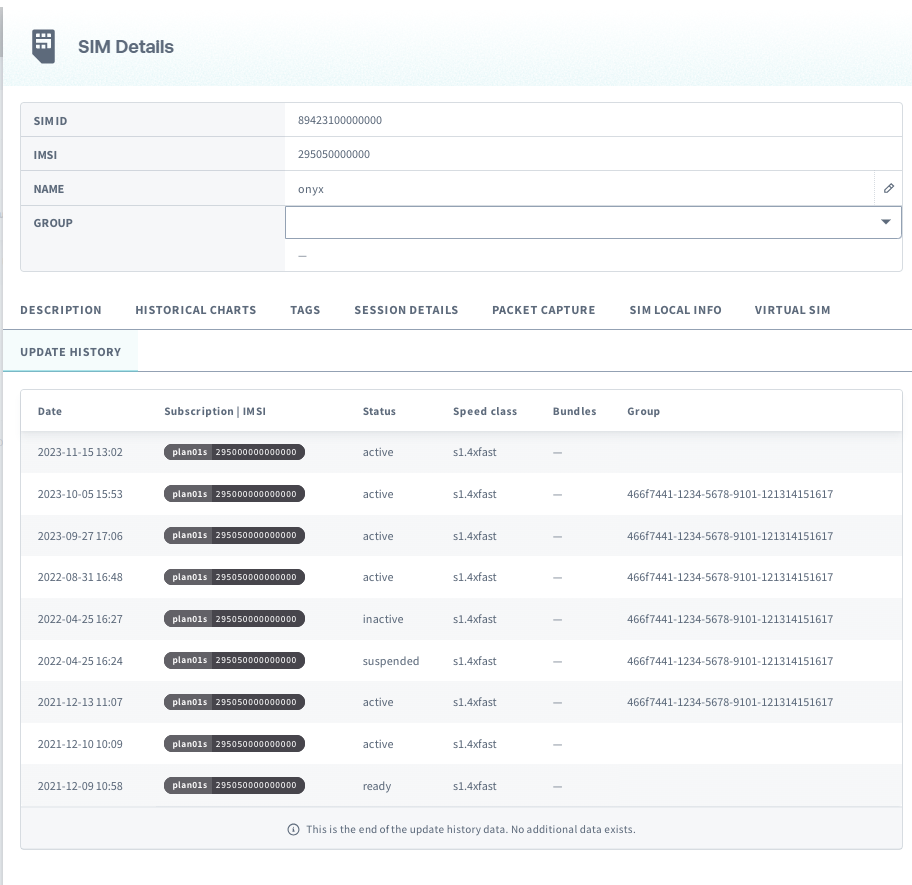Open the Packet Capture tab

coord(543,310)
